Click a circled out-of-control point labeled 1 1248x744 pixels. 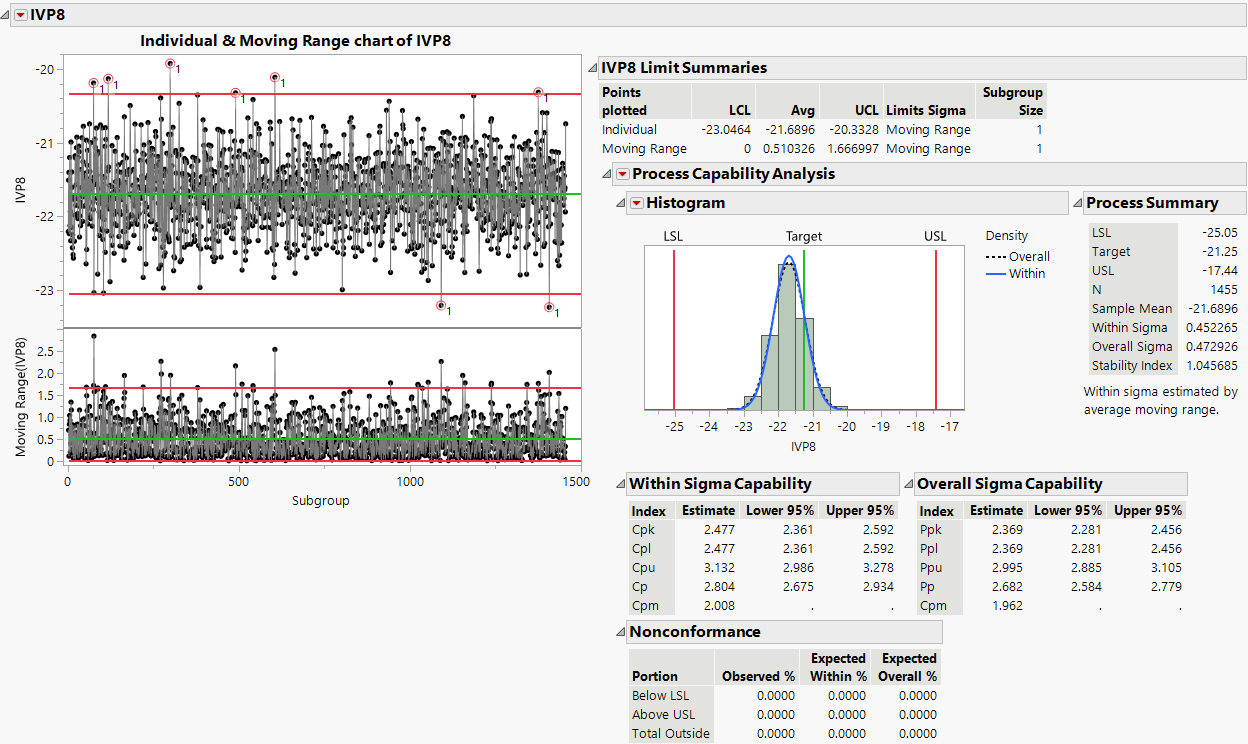pyautogui.click(x=171, y=64)
